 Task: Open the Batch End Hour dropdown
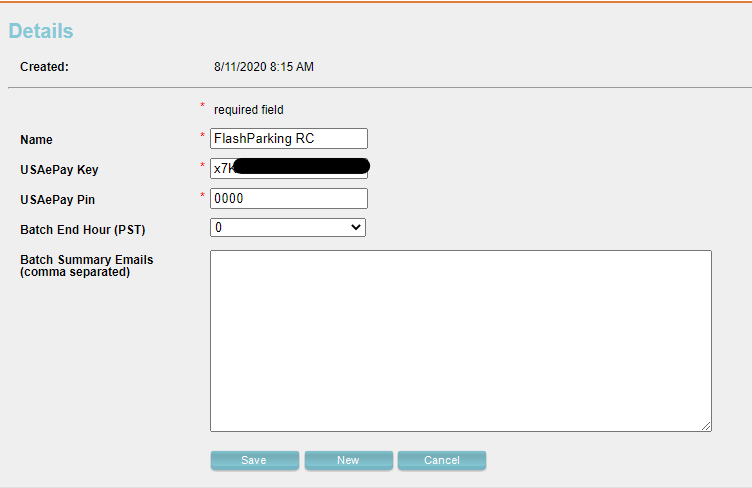[288, 228]
